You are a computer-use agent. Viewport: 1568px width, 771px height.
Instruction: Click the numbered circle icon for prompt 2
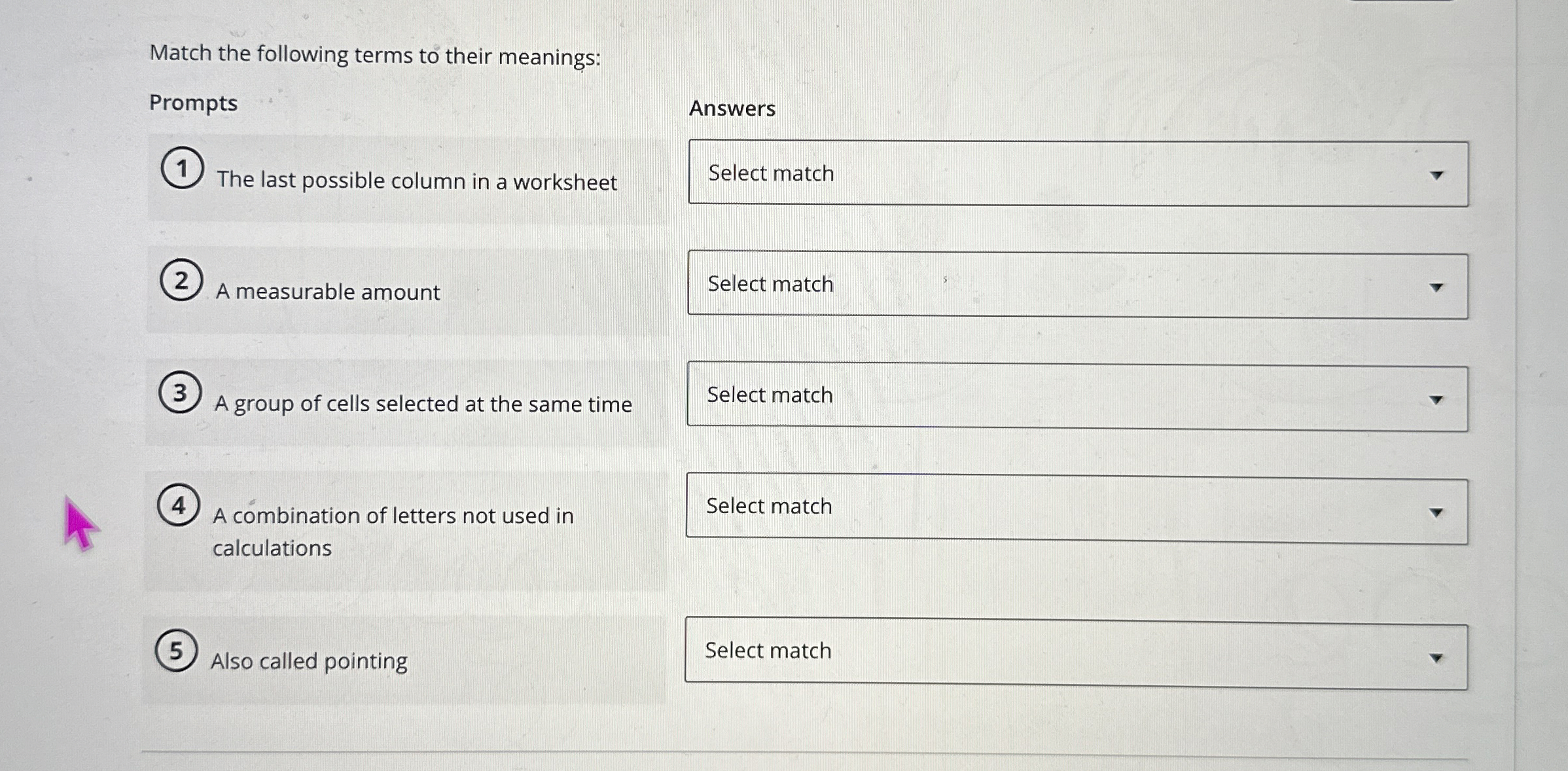[181, 280]
